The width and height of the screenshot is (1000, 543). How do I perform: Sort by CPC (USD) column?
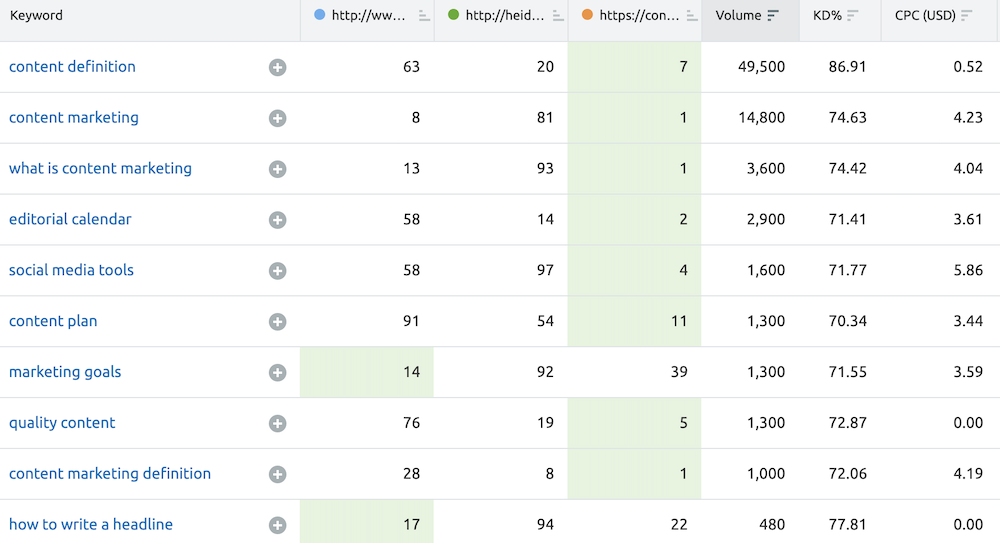(966, 16)
